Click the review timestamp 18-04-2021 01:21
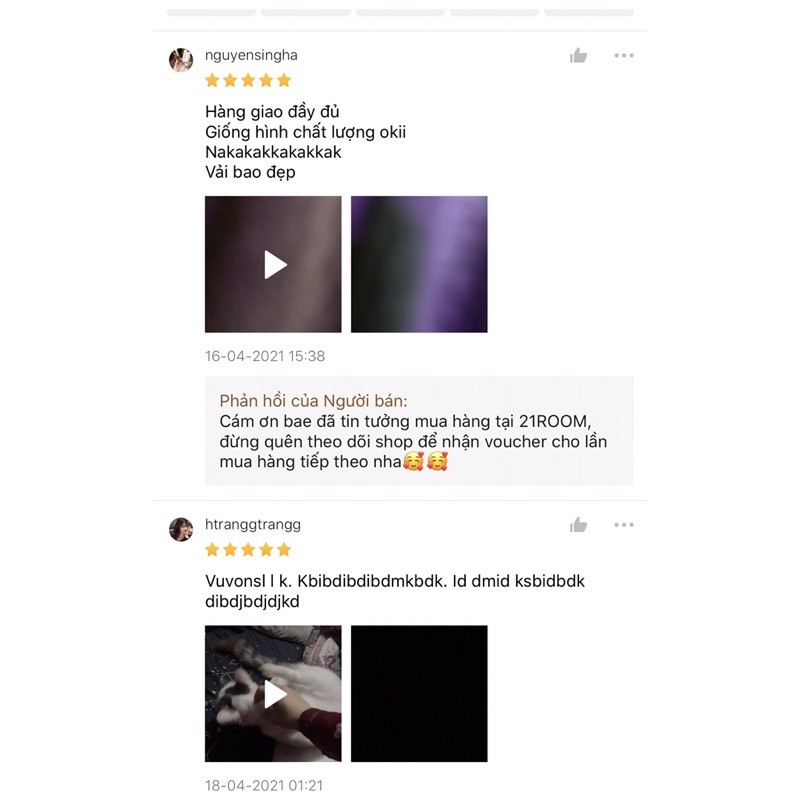Viewport: 800px width, 800px height. point(264,785)
